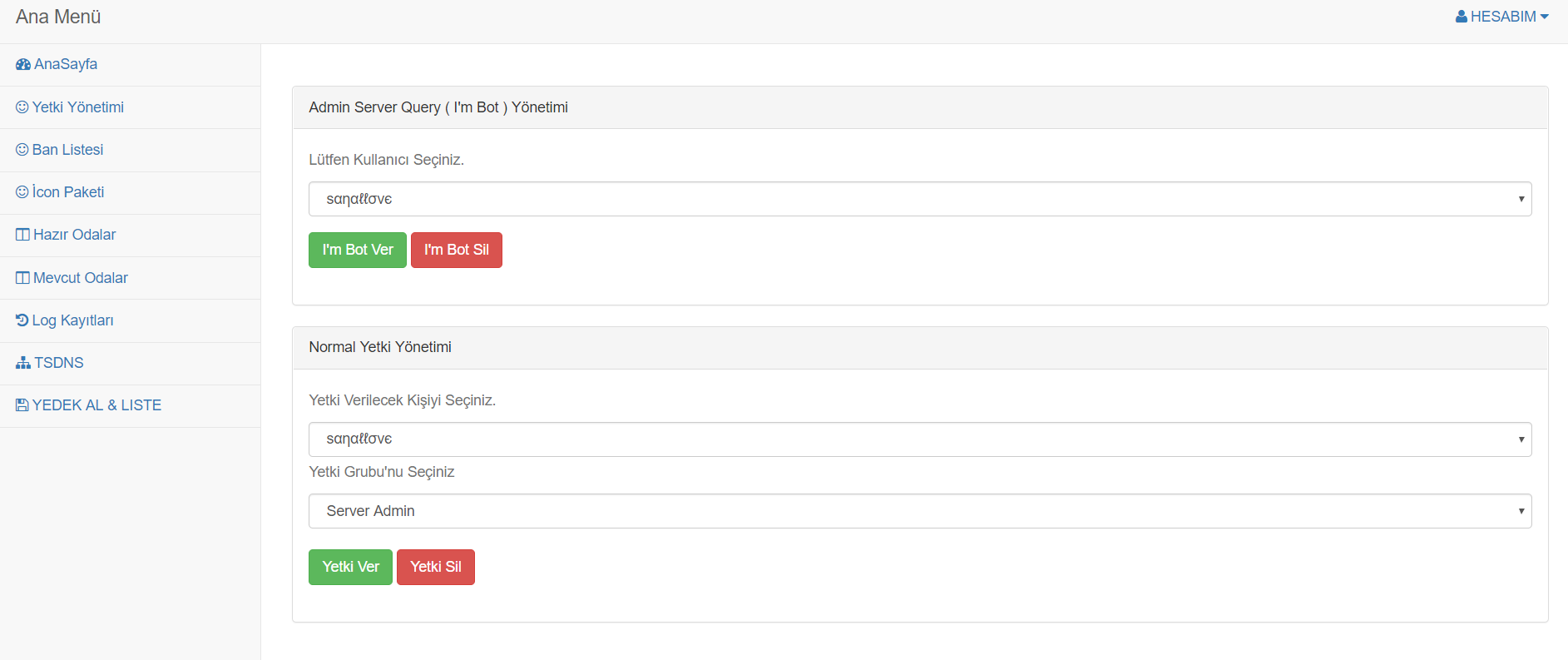Expand the I'm Bot user selection dropdown

click(x=920, y=199)
